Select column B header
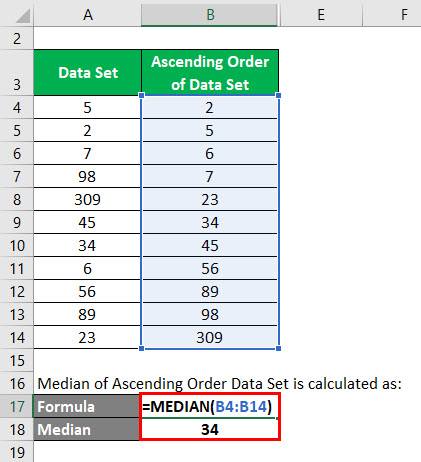Viewport: 421px width, 462px height. [210, 14]
